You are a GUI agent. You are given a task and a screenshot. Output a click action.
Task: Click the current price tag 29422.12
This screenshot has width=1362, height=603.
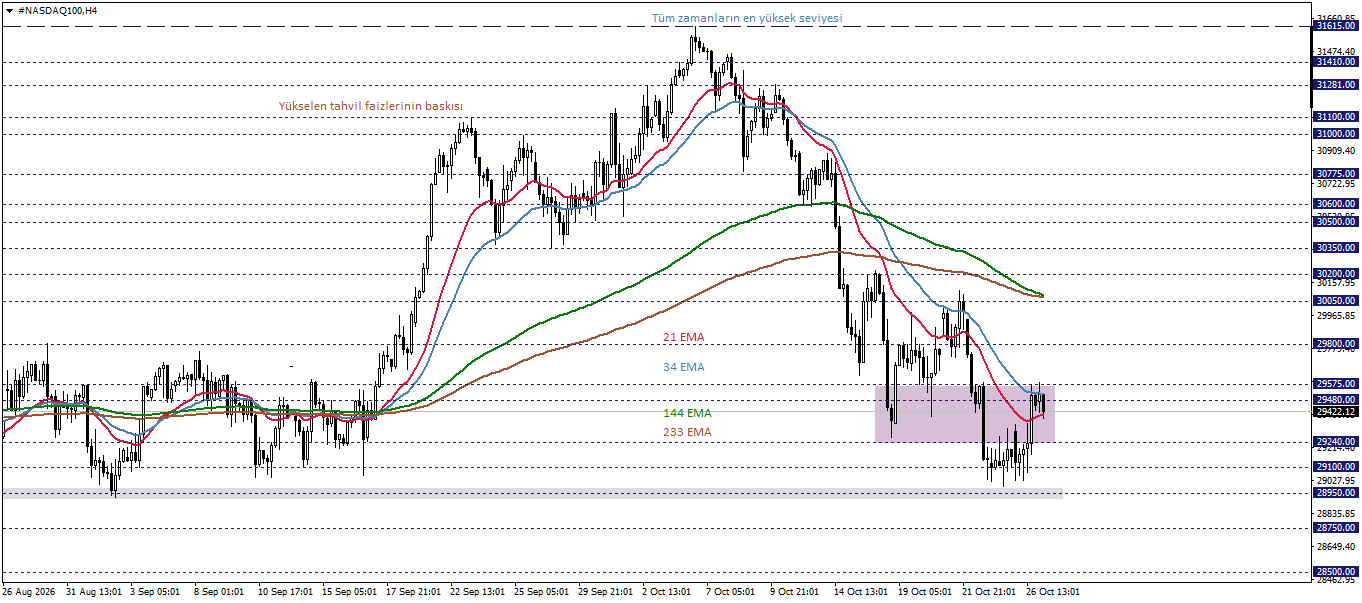[x=1335, y=412]
